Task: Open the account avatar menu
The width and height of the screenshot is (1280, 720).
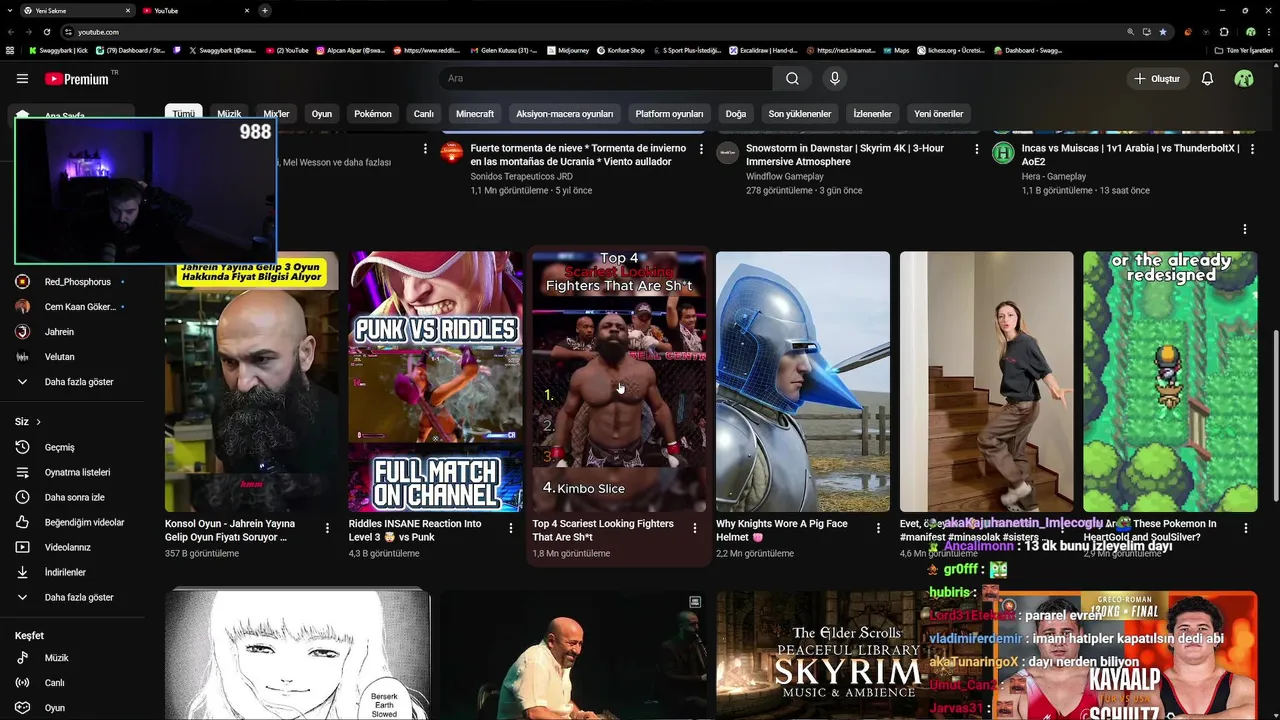Action: click(1244, 78)
